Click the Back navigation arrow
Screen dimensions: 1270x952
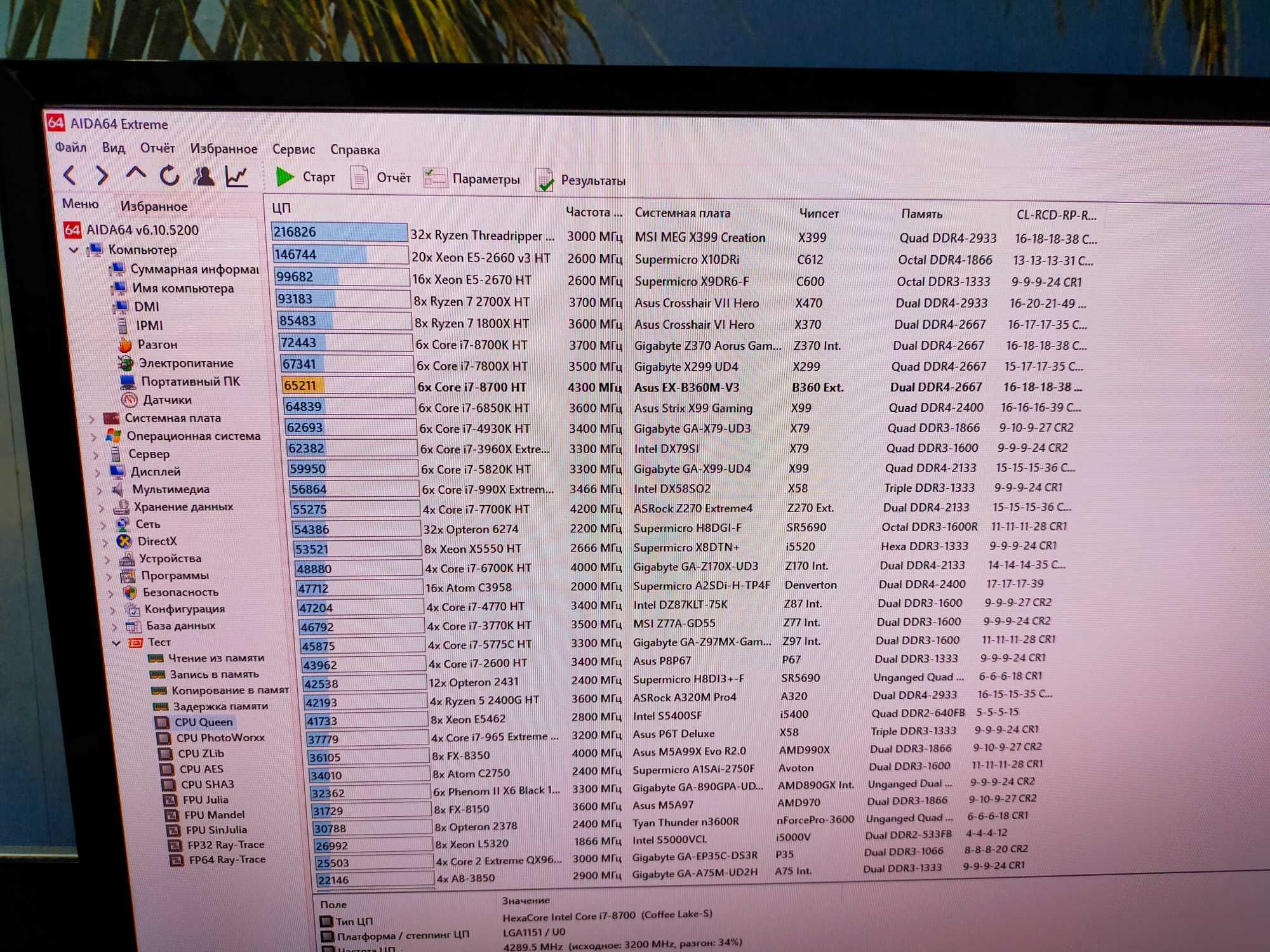point(70,175)
